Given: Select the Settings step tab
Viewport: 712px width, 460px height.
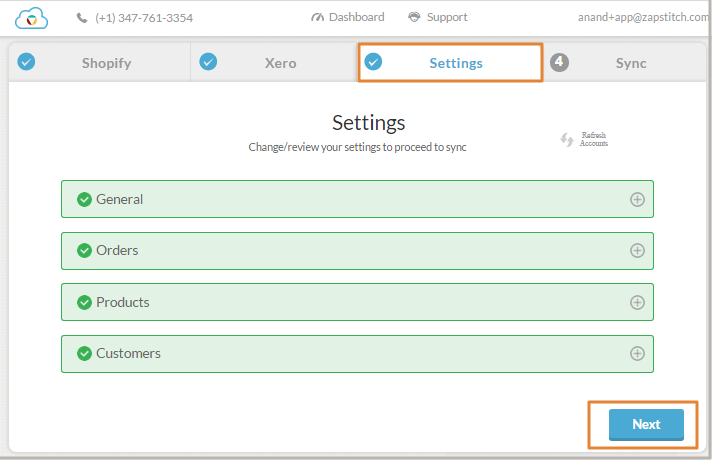Looking at the screenshot, I should tap(450, 63).
